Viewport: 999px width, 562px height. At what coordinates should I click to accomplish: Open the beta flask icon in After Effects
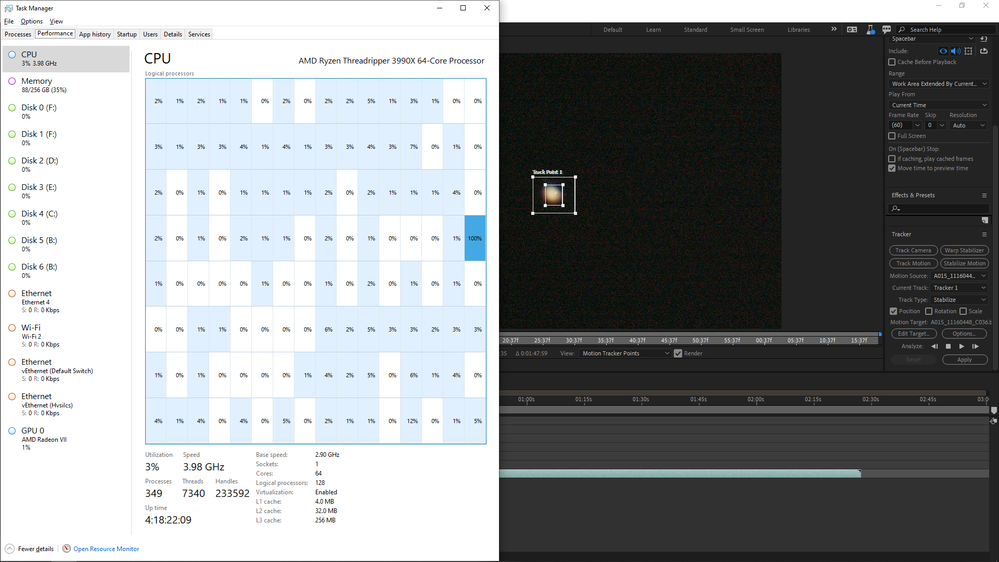(x=870, y=29)
